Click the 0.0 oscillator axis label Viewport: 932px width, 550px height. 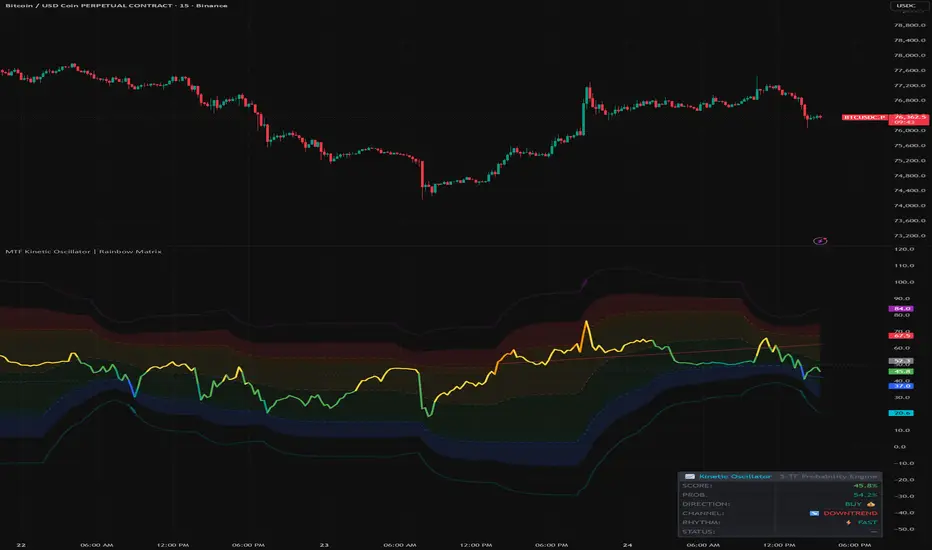(900, 447)
